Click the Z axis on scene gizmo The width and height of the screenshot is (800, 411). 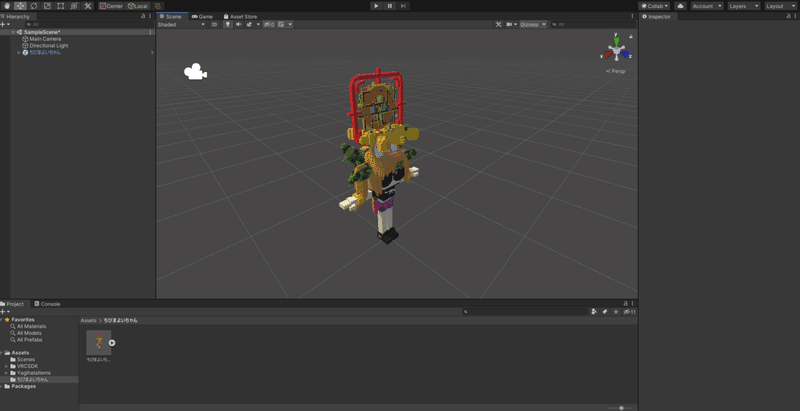626,54
